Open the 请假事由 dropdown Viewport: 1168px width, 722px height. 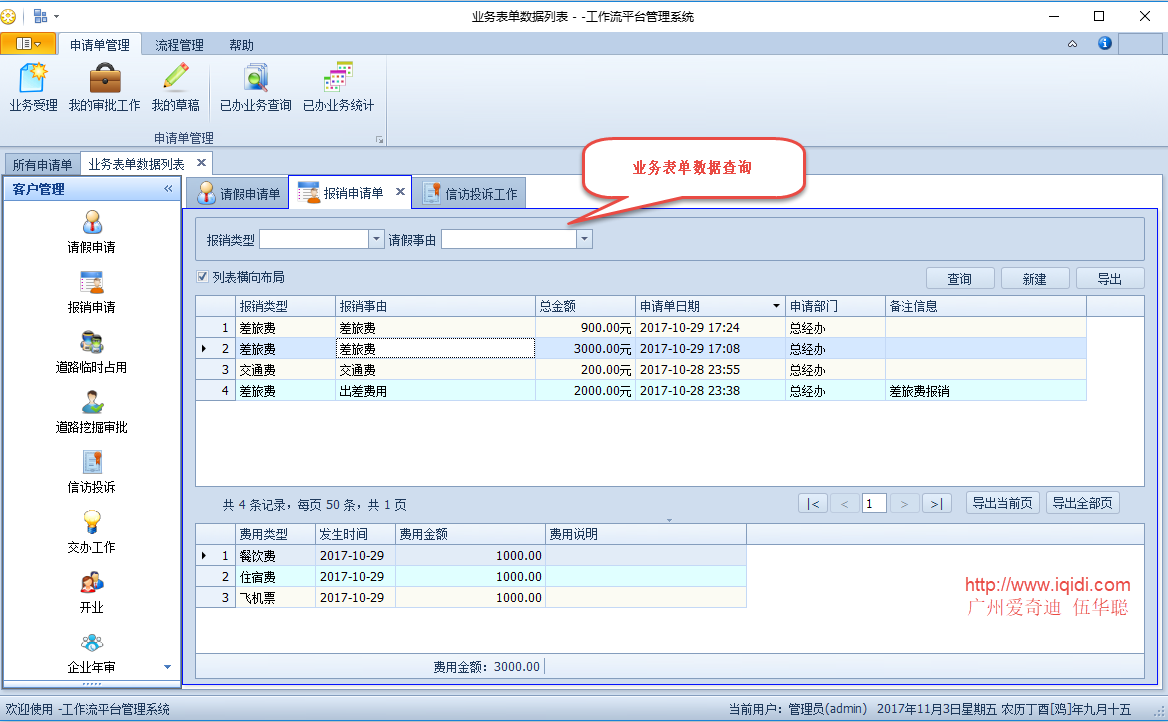point(585,238)
